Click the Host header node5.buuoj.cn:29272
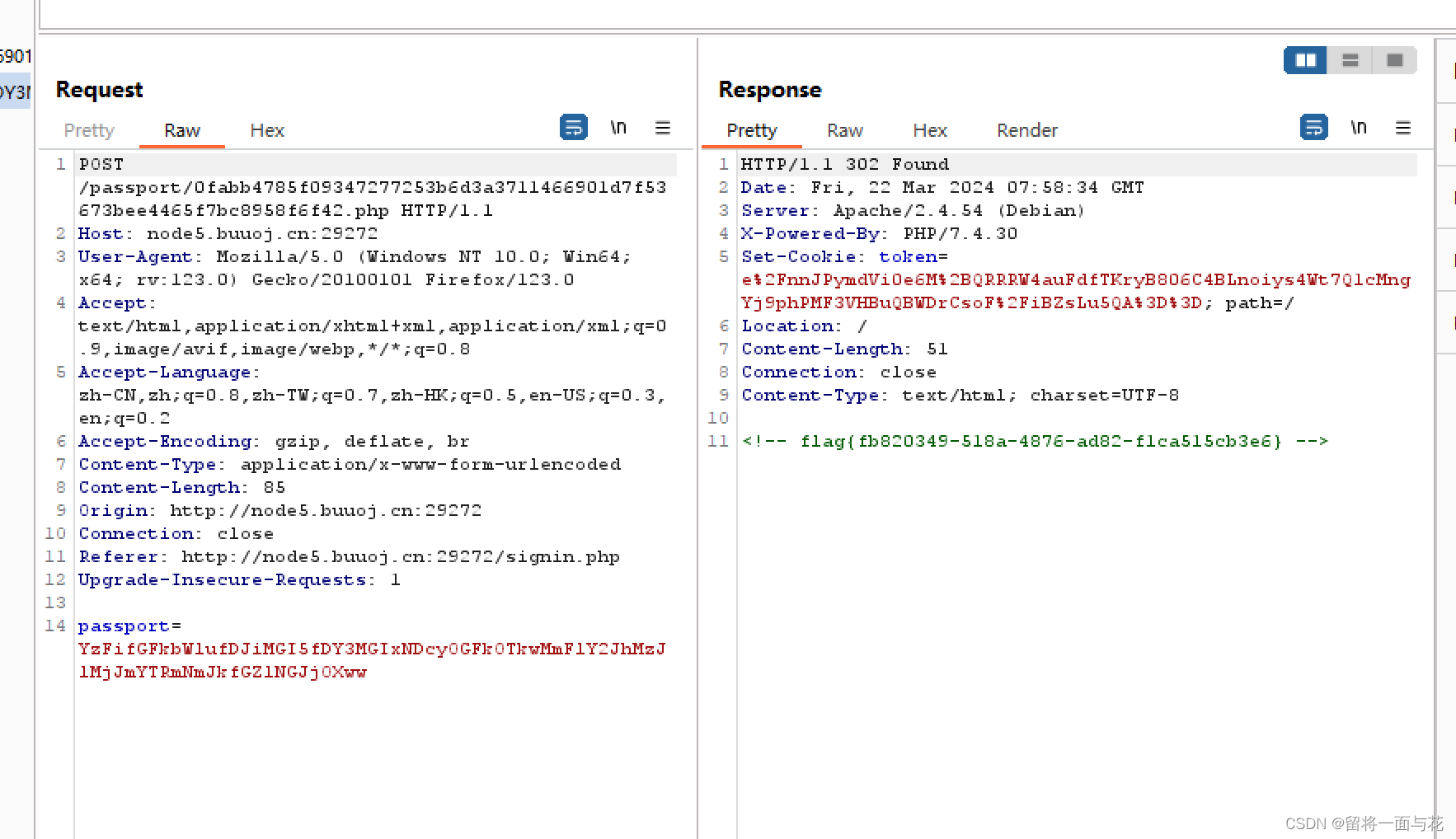Screen dimensions: 1456x839 pos(228,233)
